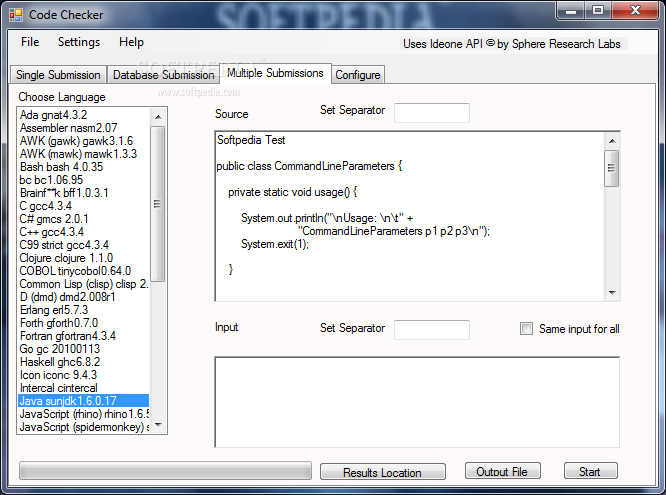Click the Results Location button

tap(382, 472)
